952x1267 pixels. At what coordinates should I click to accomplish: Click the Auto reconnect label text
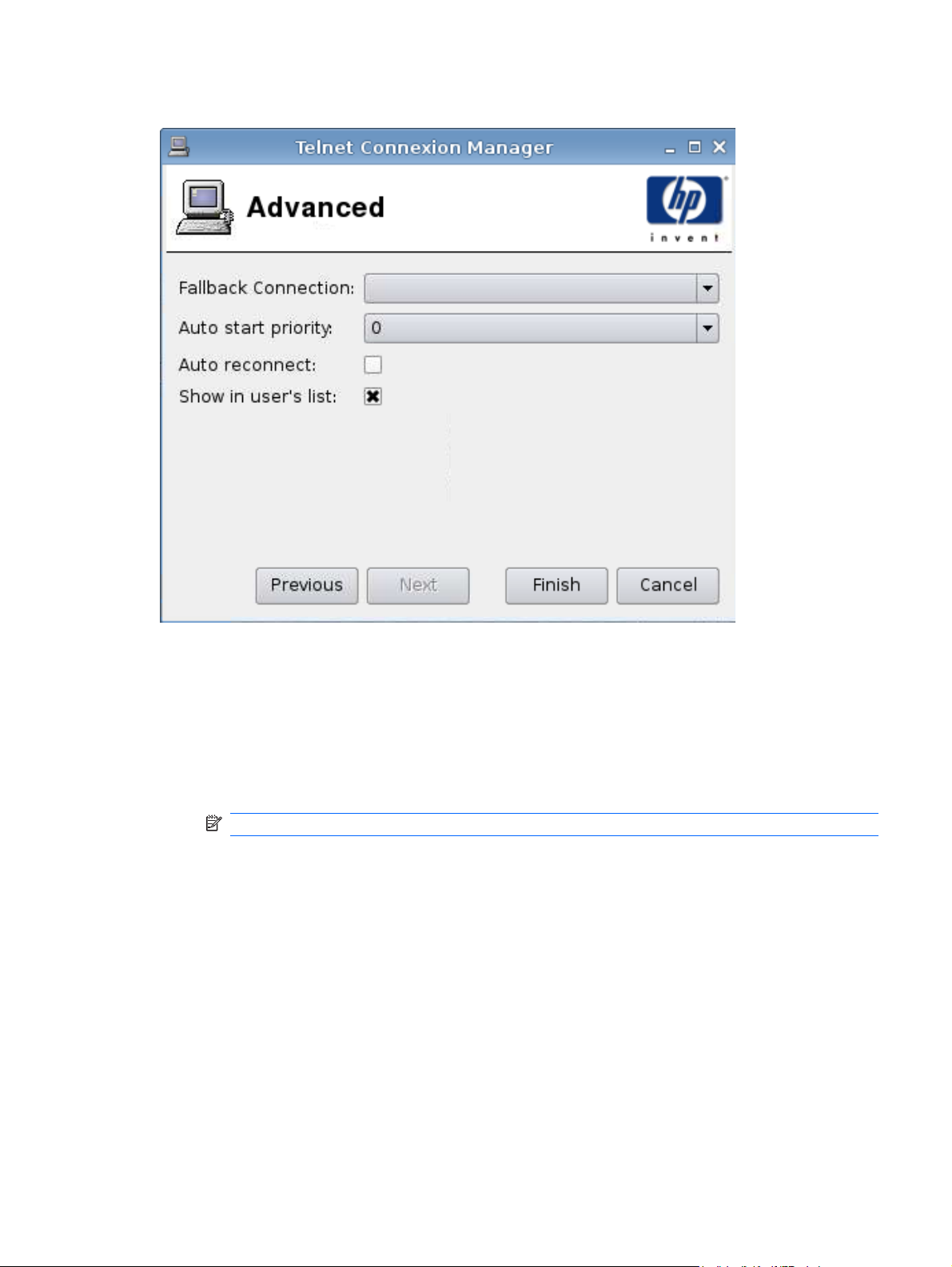click(x=247, y=365)
